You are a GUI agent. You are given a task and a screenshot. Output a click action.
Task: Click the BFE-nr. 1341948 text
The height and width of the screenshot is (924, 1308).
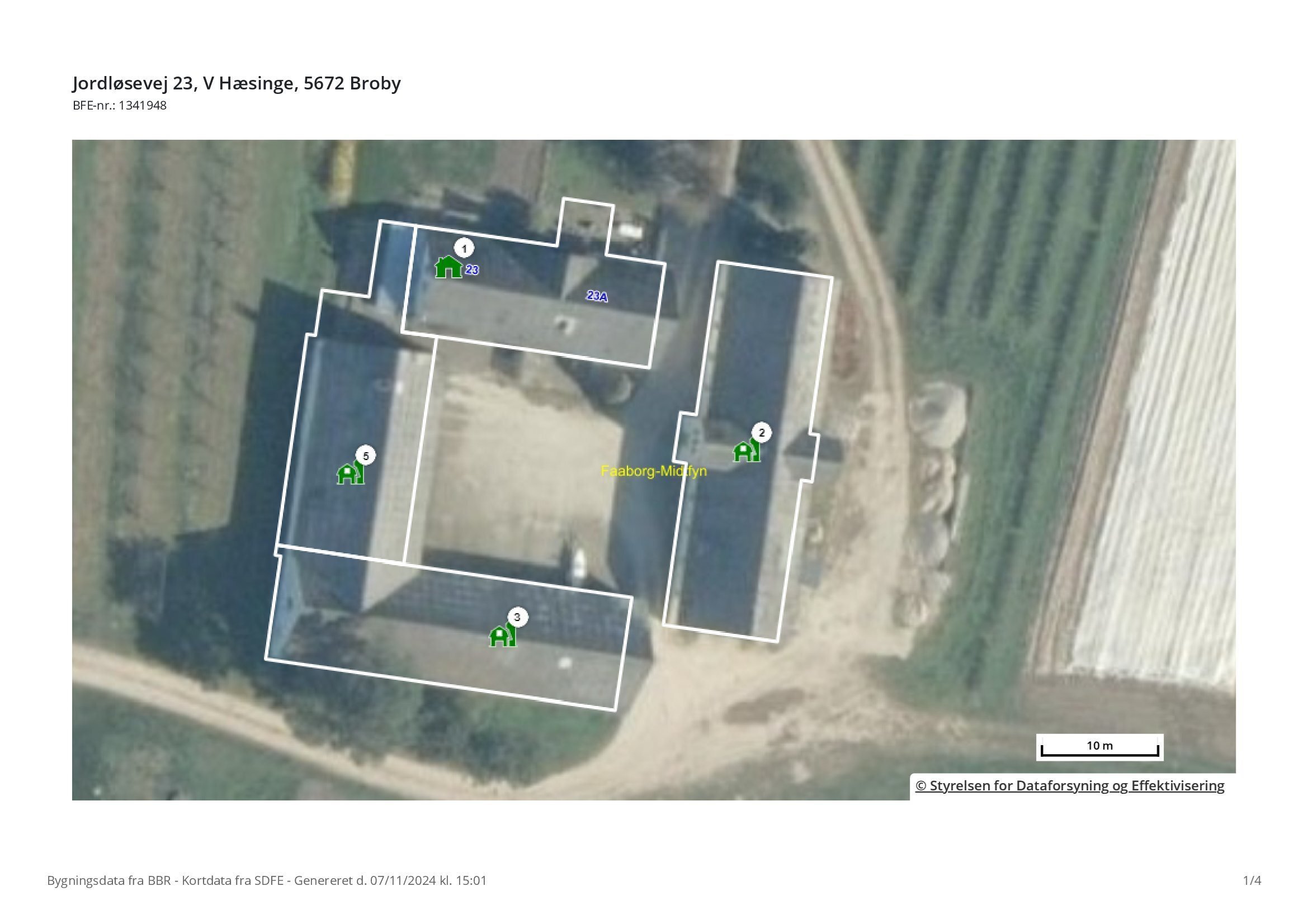point(120,105)
